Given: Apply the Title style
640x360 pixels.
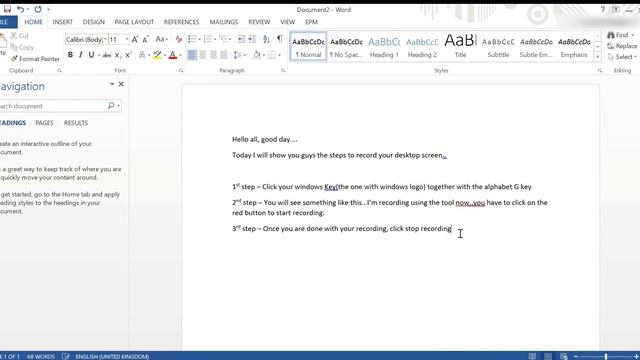Looking at the screenshot, I should tap(460, 47).
